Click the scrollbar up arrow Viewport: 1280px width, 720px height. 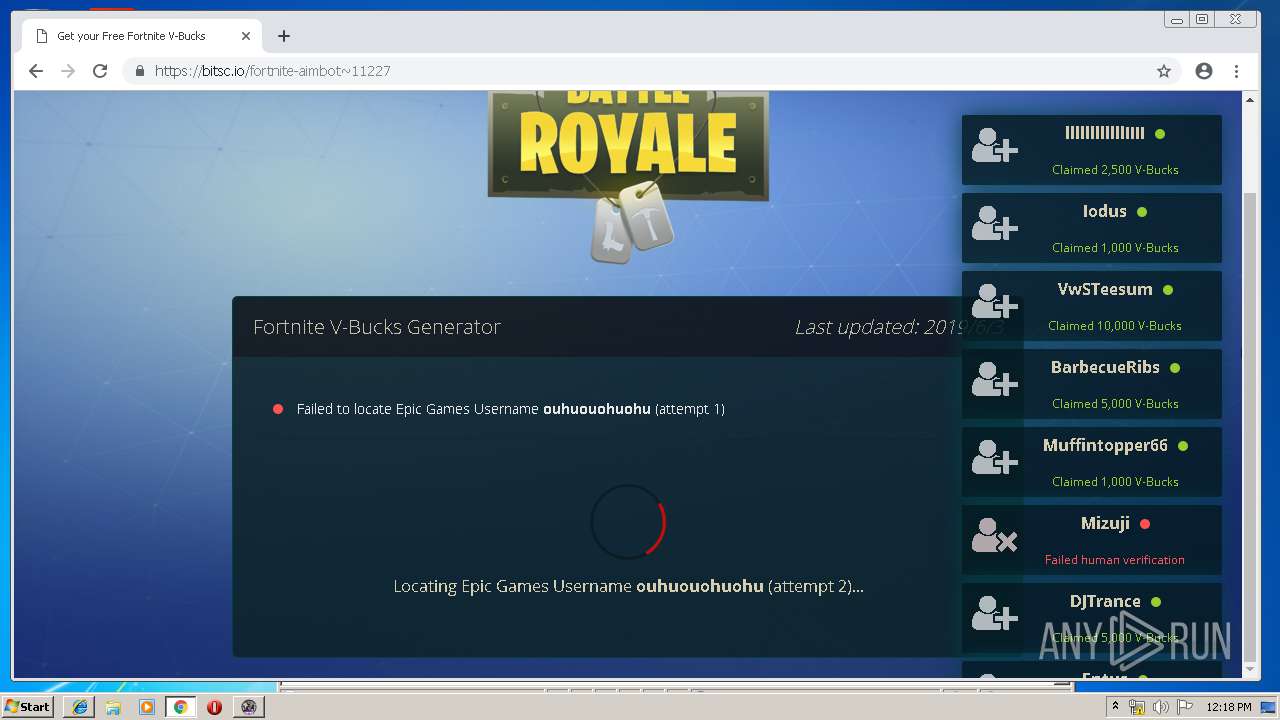(1250, 100)
